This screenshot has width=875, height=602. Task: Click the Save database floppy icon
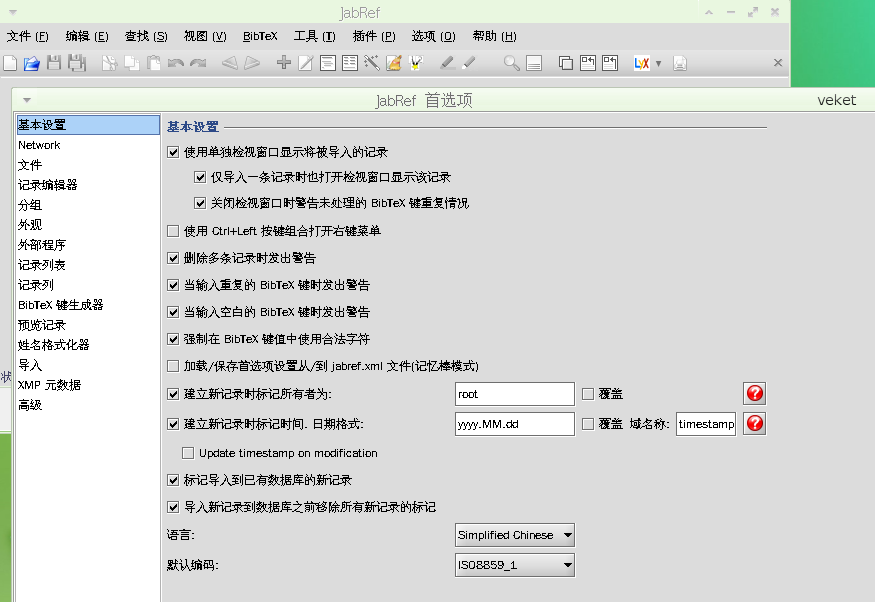(54, 63)
